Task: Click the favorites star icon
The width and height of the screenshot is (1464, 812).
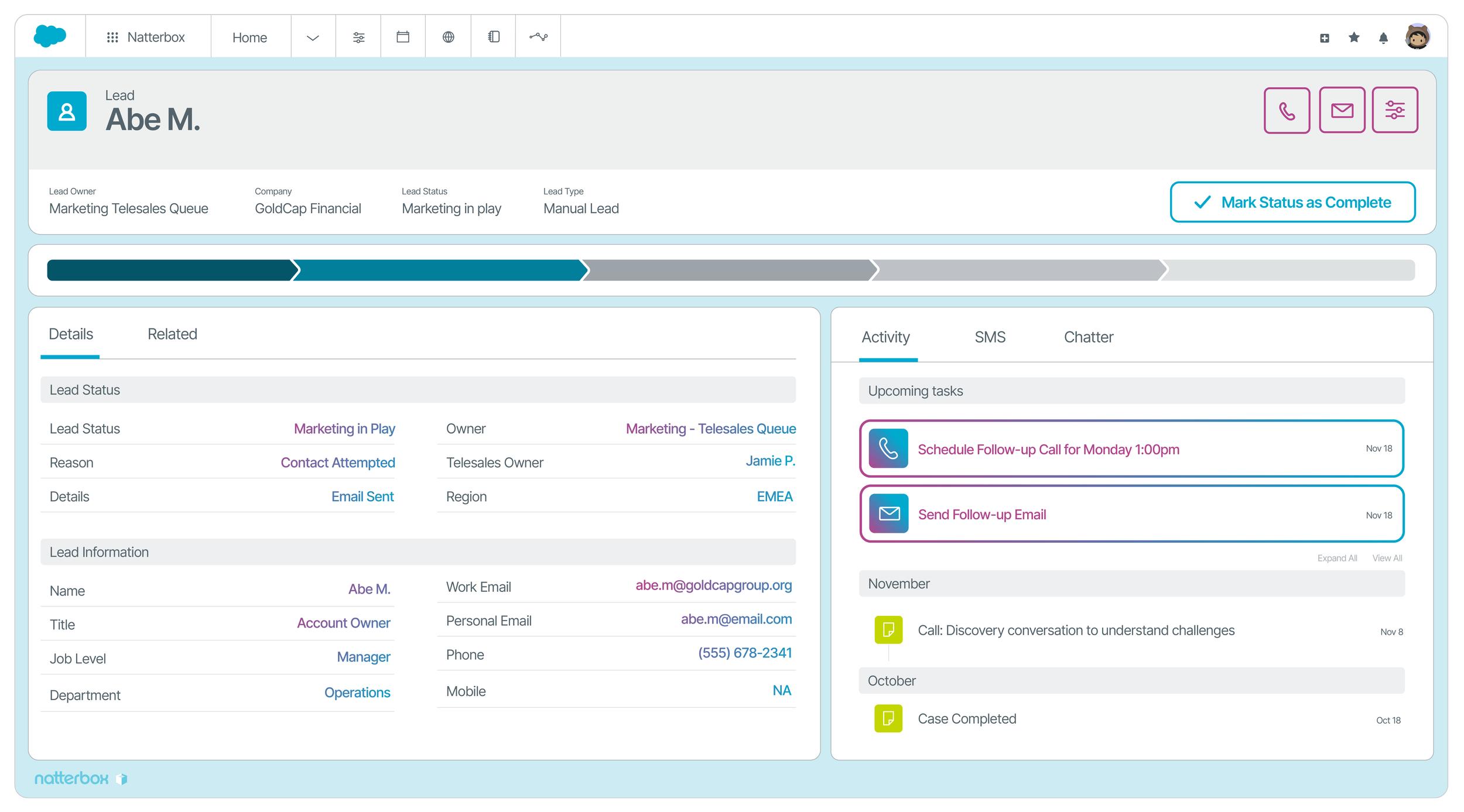Action: 1354,38
